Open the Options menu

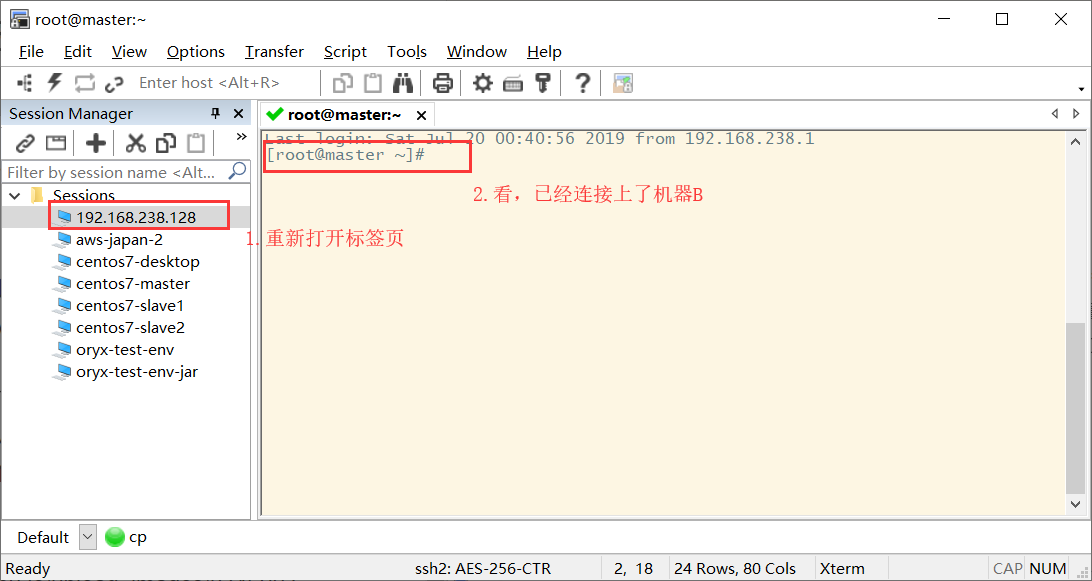pos(196,52)
